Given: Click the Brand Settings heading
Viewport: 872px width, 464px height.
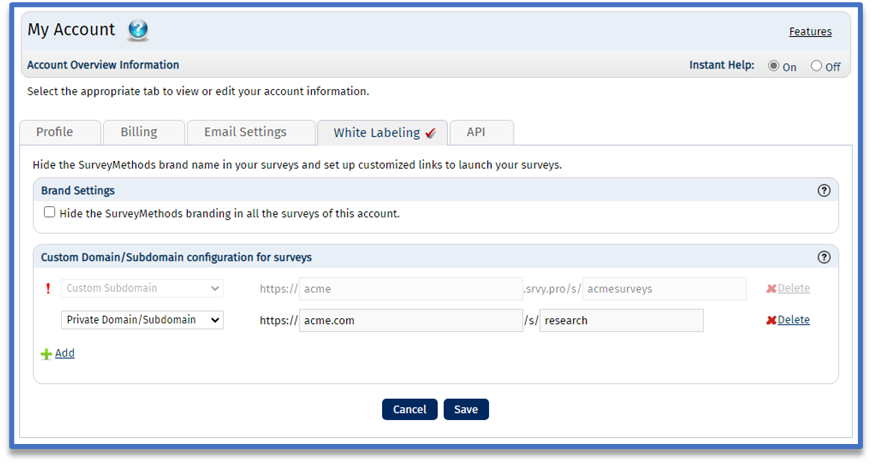Looking at the screenshot, I should pyautogui.click(x=78, y=190).
